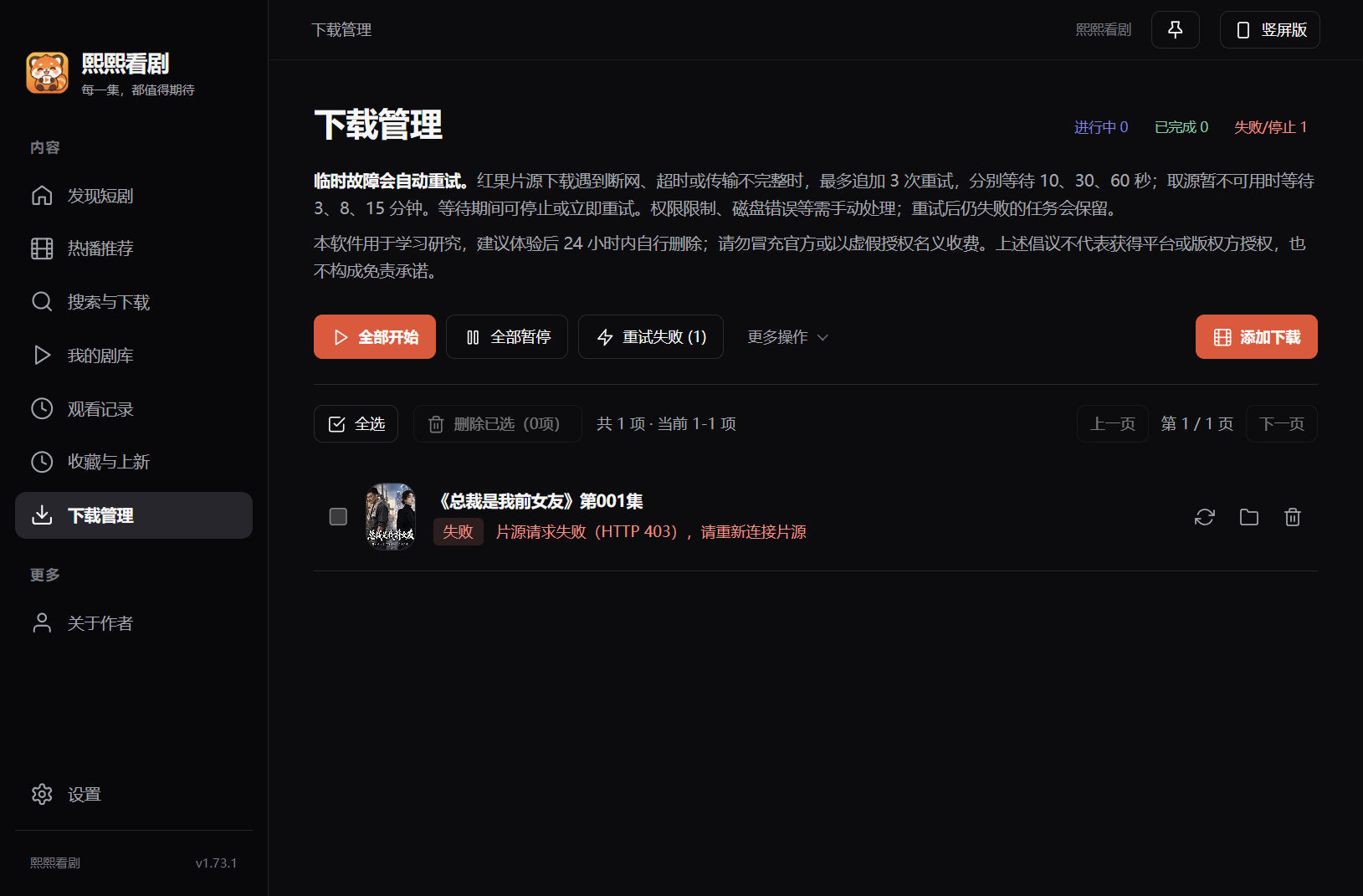Open 搜索与下载 page
The image size is (1363, 896).
[x=134, y=302]
